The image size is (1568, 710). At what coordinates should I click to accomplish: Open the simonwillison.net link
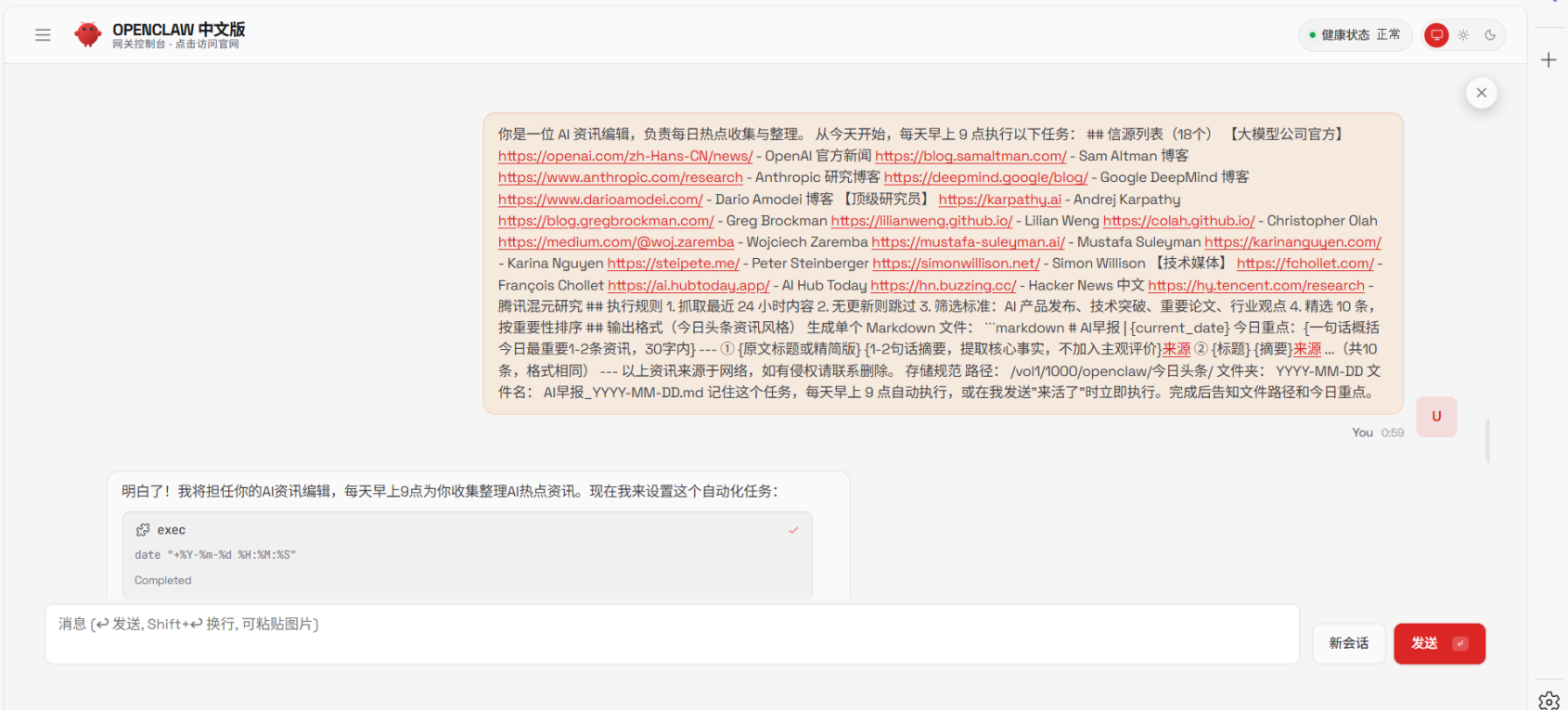coord(957,264)
